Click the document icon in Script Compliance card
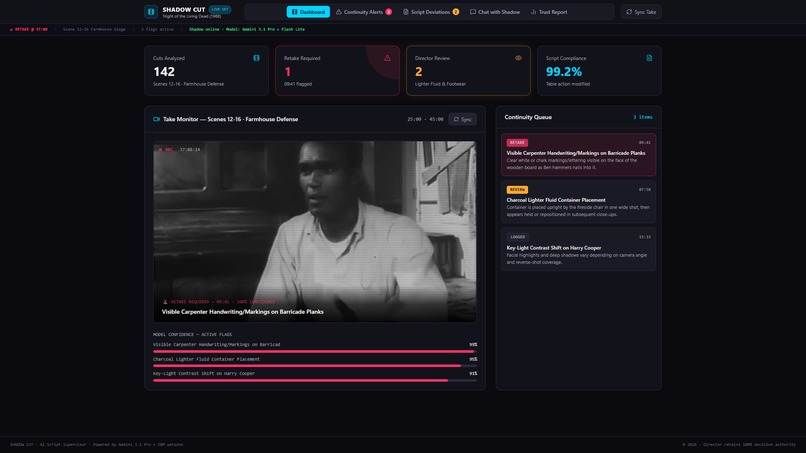This screenshot has height=453, width=806. tap(649, 58)
